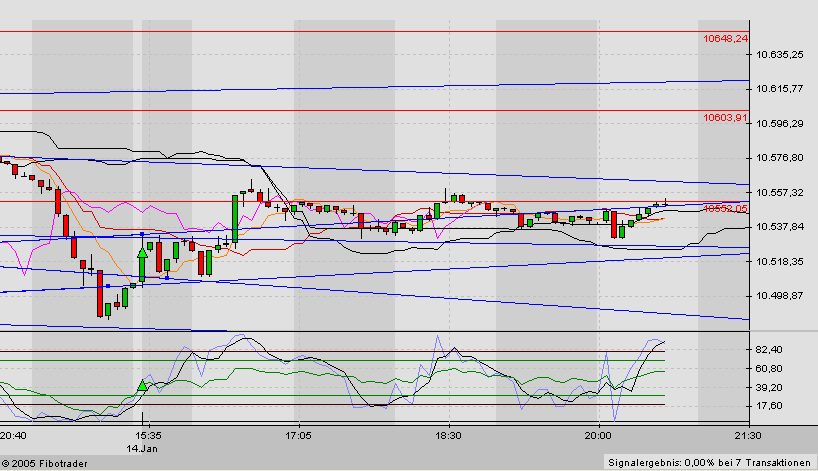Select the 20:00 time axis label

click(598, 436)
